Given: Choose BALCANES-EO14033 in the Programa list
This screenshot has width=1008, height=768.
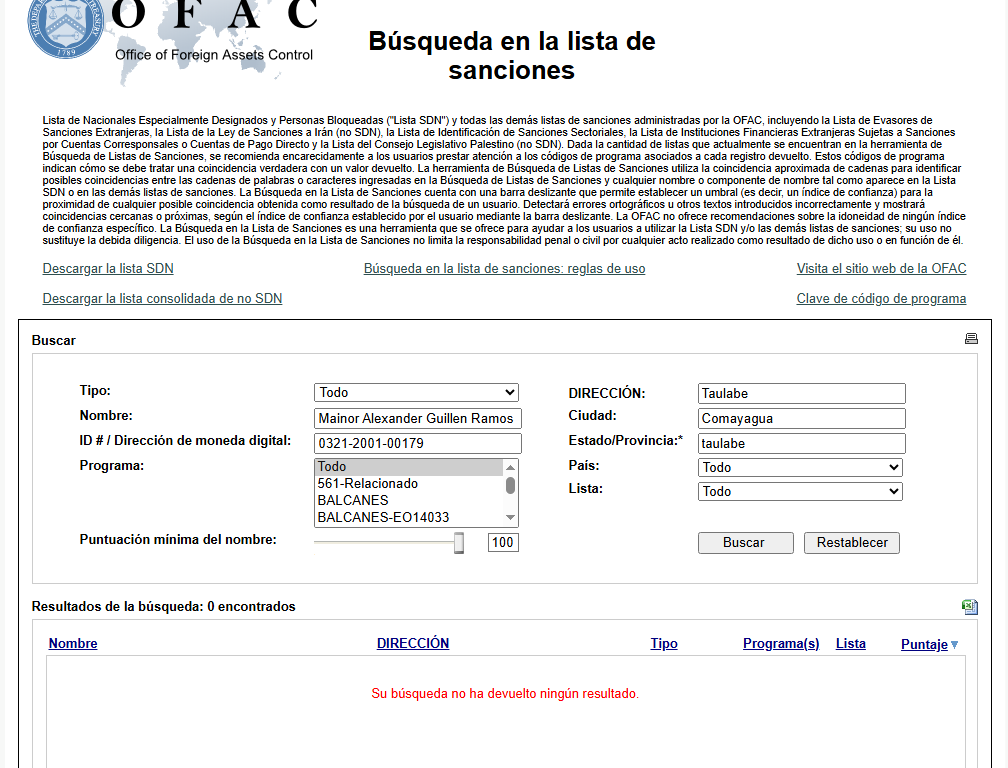Looking at the screenshot, I should [383, 518].
